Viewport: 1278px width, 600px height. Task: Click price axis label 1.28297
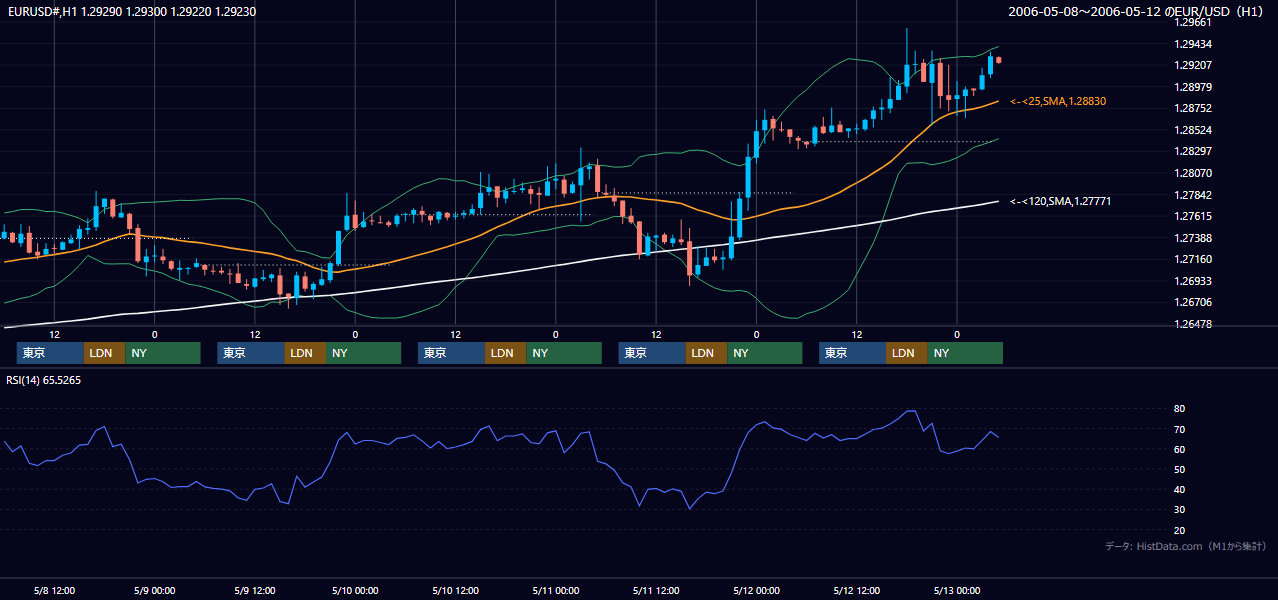point(1193,152)
